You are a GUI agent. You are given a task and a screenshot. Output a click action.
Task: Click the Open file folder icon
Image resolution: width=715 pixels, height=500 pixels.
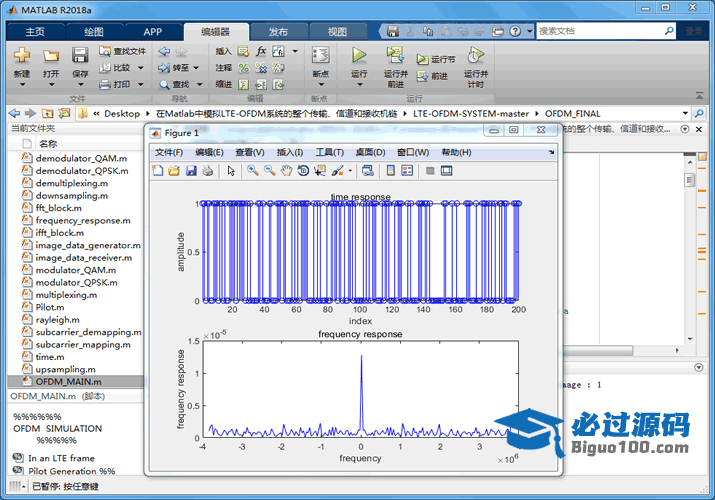coord(51,56)
